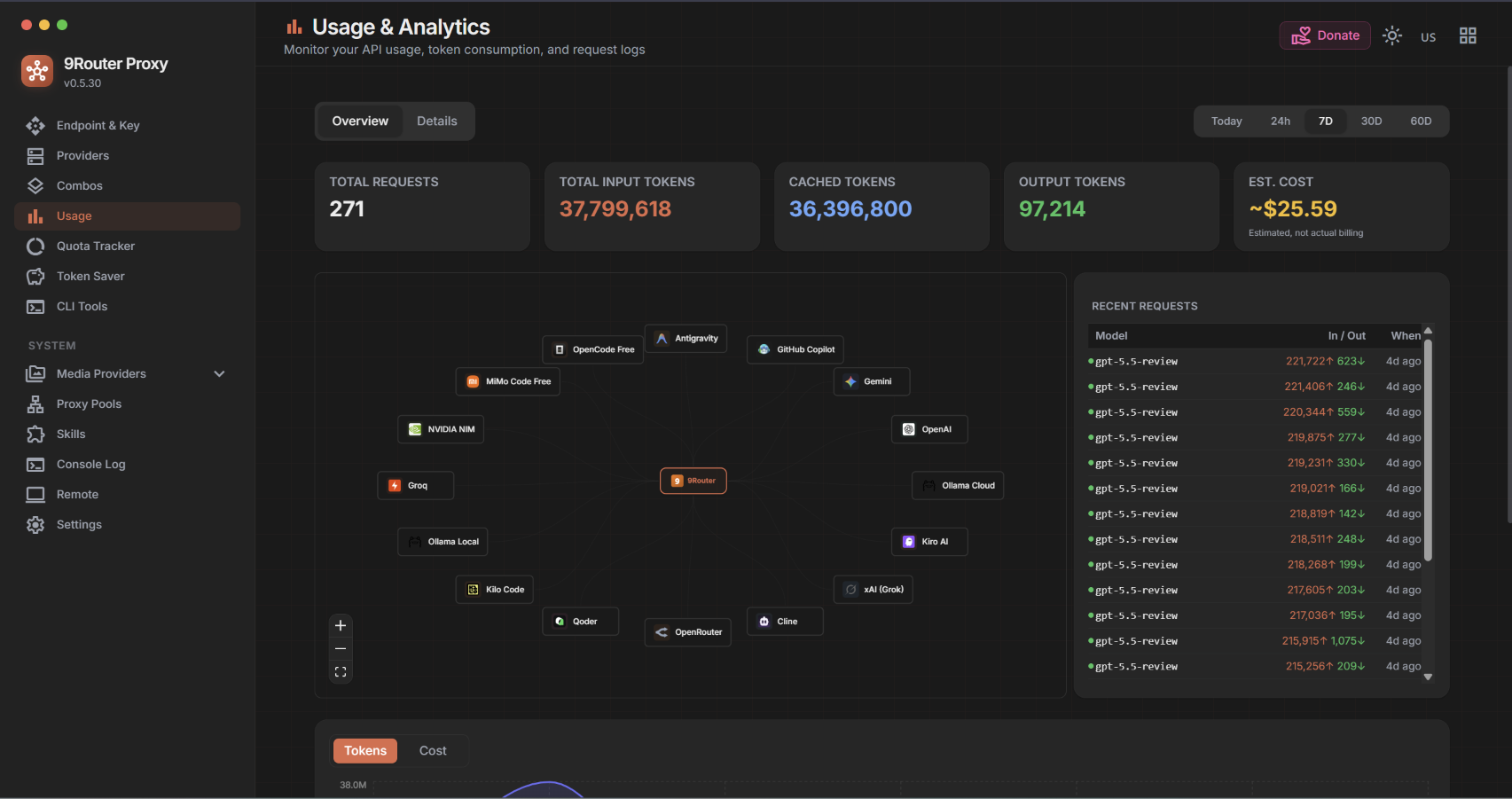Click the In / Out column header

coord(1346,336)
